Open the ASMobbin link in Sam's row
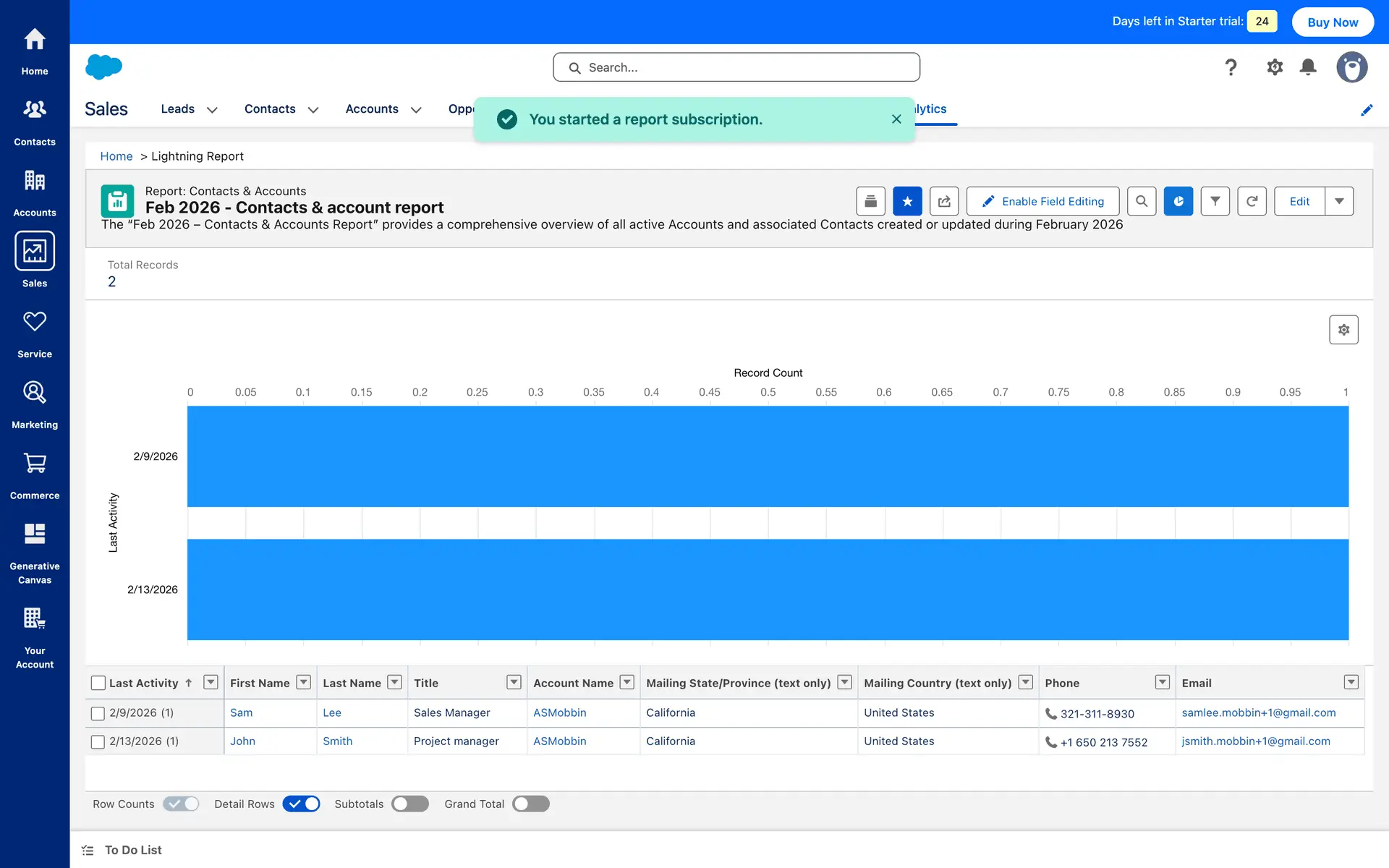This screenshot has width=1389, height=868. coord(559,712)
